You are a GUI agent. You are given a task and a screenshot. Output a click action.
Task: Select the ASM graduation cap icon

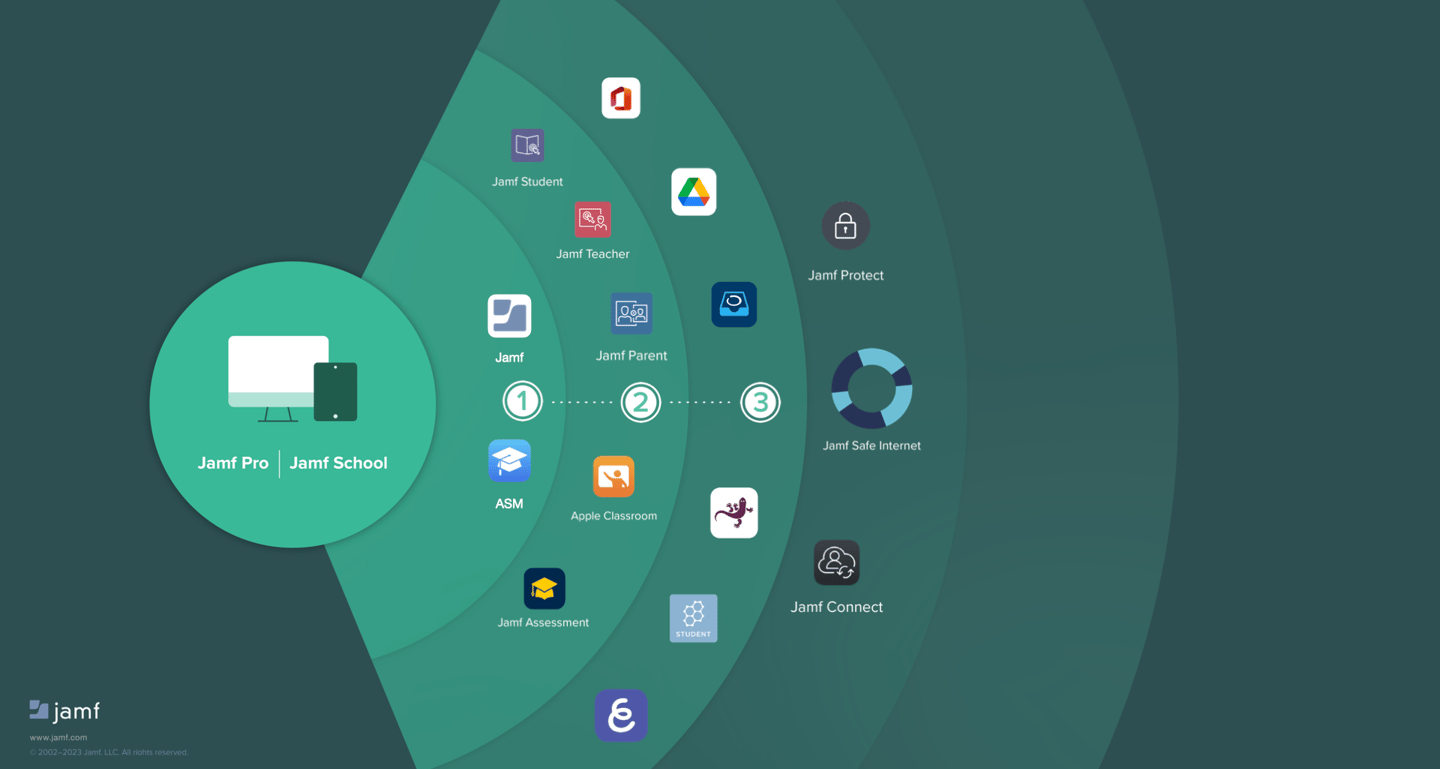coord(509,461)
